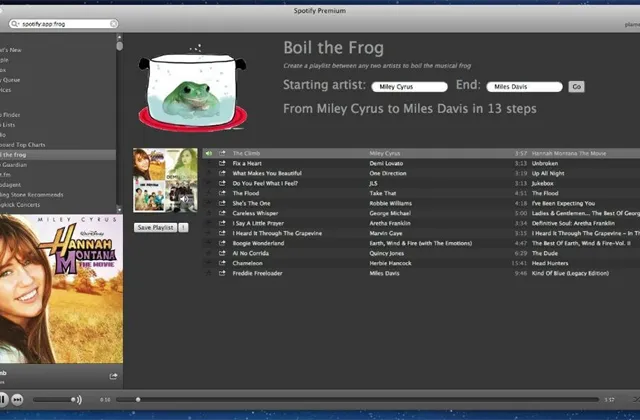
Task: Select the track Careless Whisper
Action: 255,213
